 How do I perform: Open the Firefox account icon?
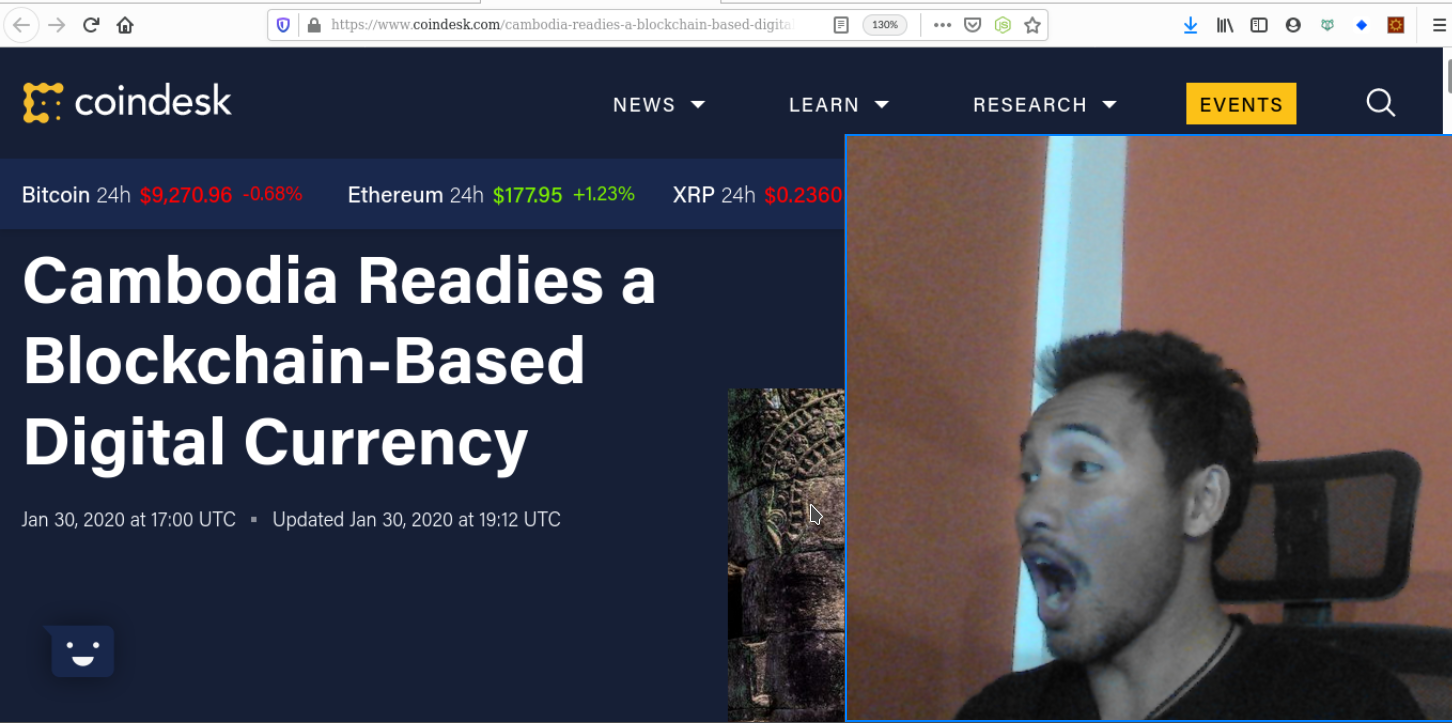click(x=1293, y=25)
